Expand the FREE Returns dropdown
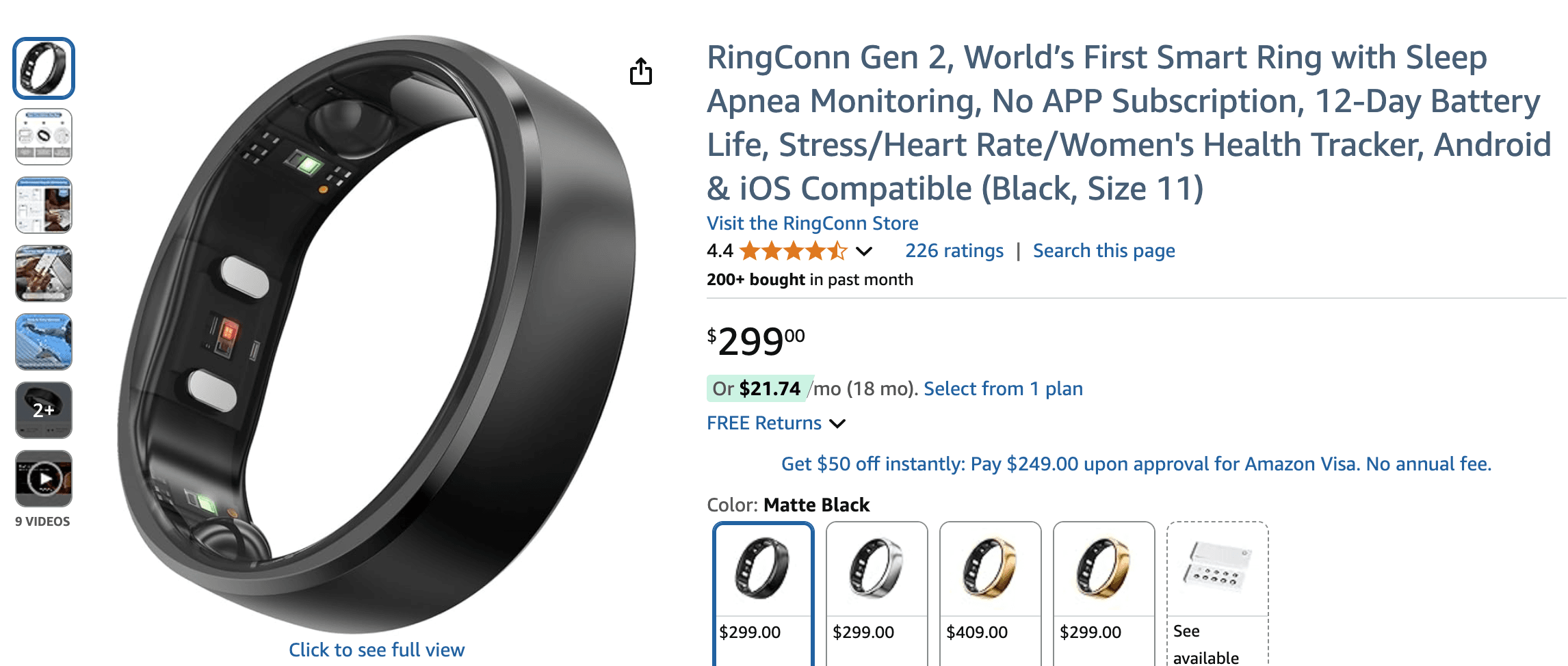The width and height of the screenshot is (1568, 666). (x=837, y=424)
